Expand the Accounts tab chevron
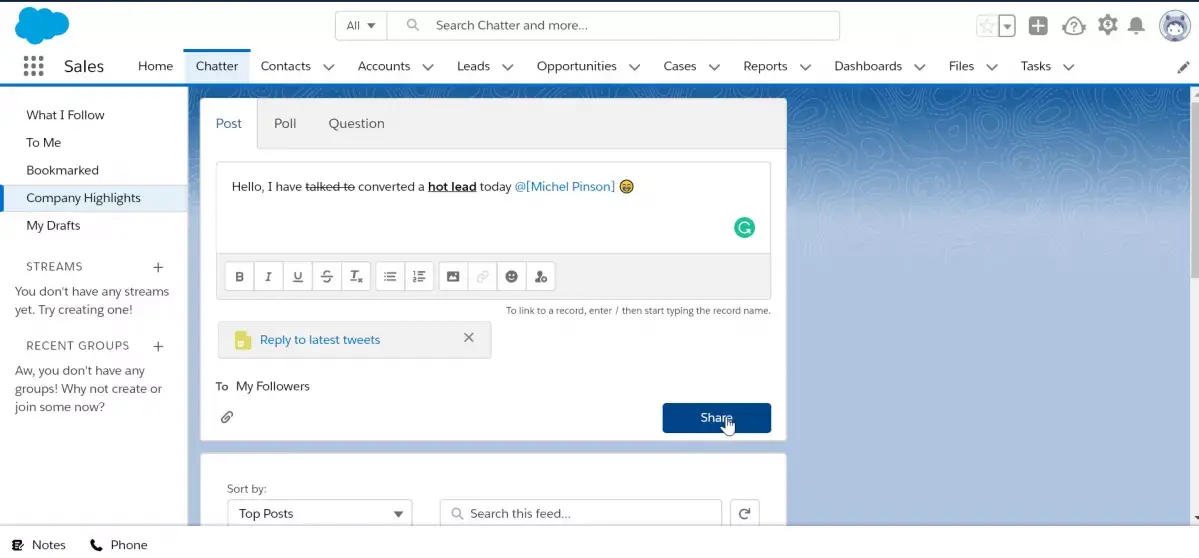This screenshot has height=558, width=1199. pyautogui.click(x=428, y=67)
